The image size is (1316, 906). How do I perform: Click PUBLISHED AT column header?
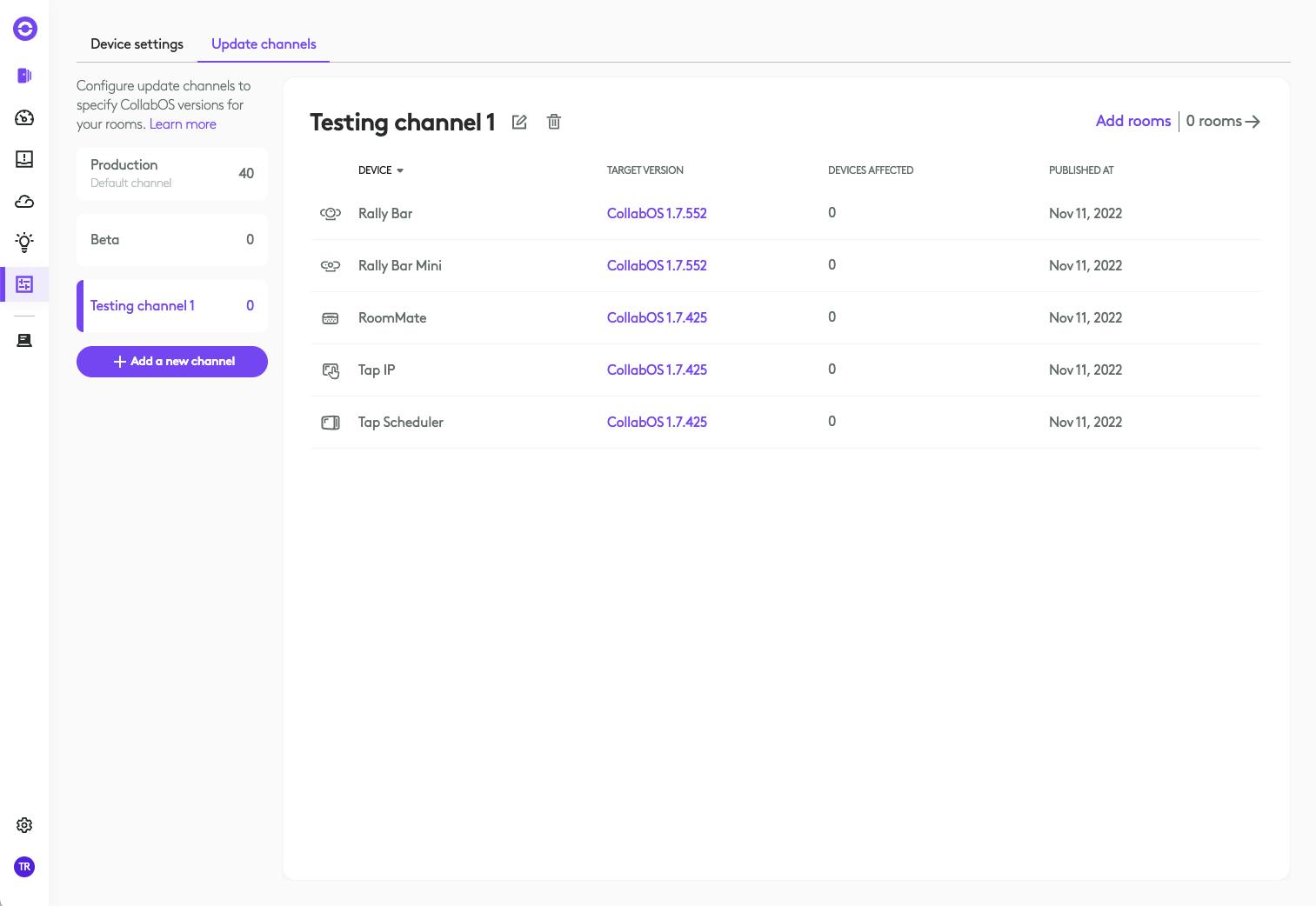(x=1081, y=170)
